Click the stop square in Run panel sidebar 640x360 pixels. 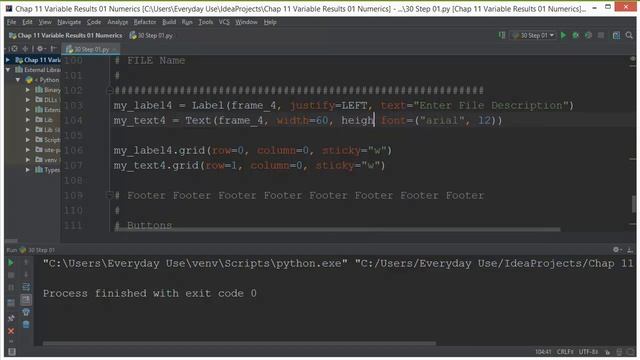pos(11,275)
